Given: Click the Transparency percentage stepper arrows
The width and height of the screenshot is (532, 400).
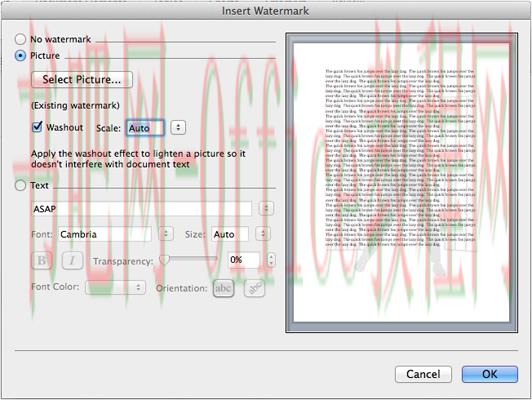Looking at the screenshot, I should pyautogui.click(x=271, y=260).
